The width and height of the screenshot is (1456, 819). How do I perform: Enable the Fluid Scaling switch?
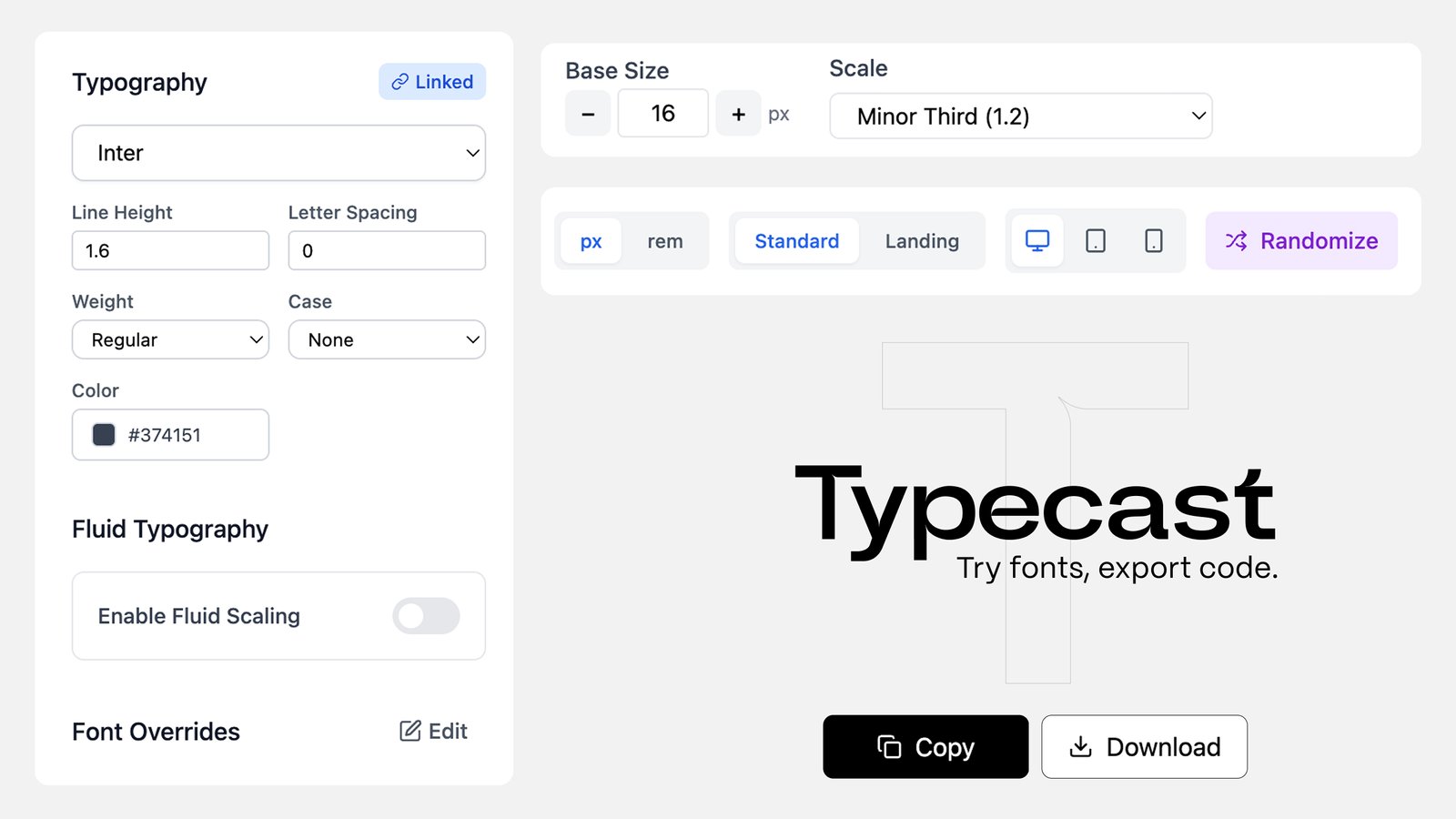[x=426, y=616]
